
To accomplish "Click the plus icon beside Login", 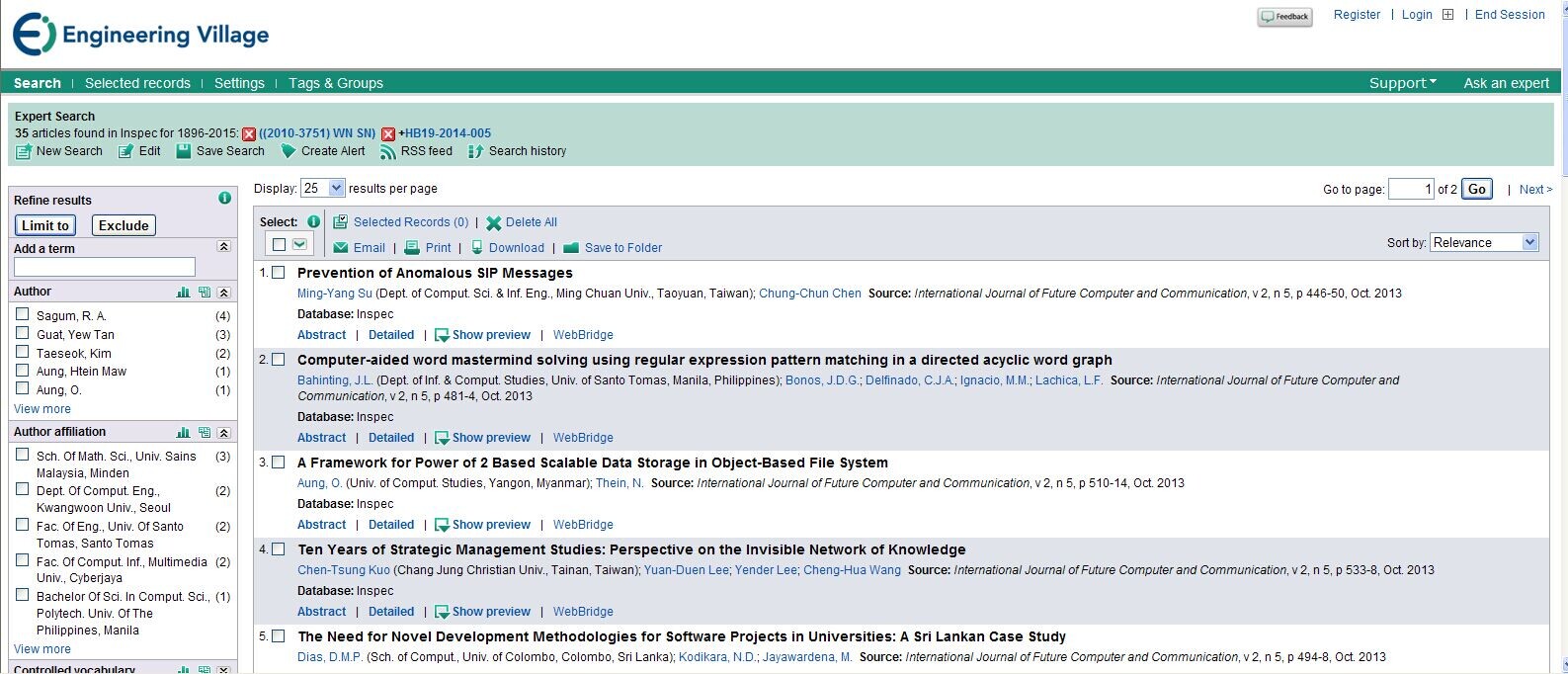I will (1448, 15).
